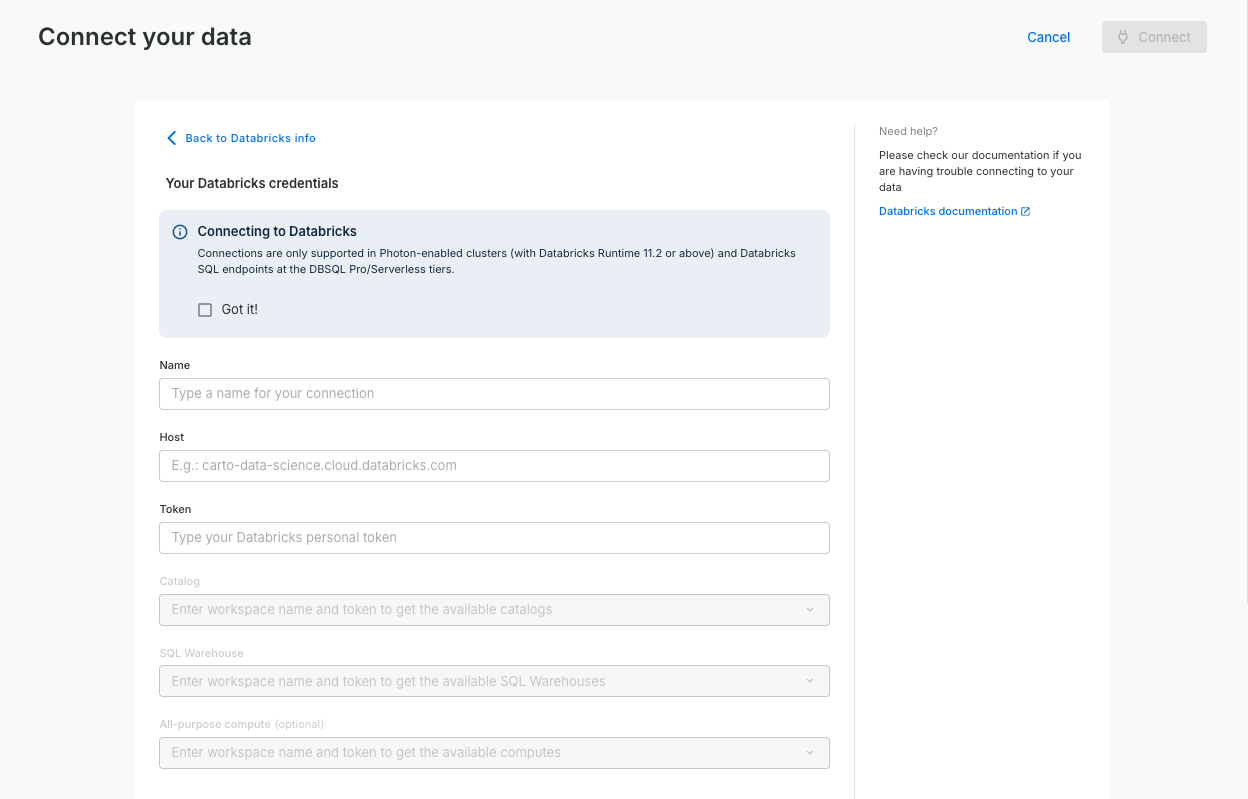Open the All-purpose compute selection field
The height and width of the screenshot is (799, 1248).
[x=480, y=753]
